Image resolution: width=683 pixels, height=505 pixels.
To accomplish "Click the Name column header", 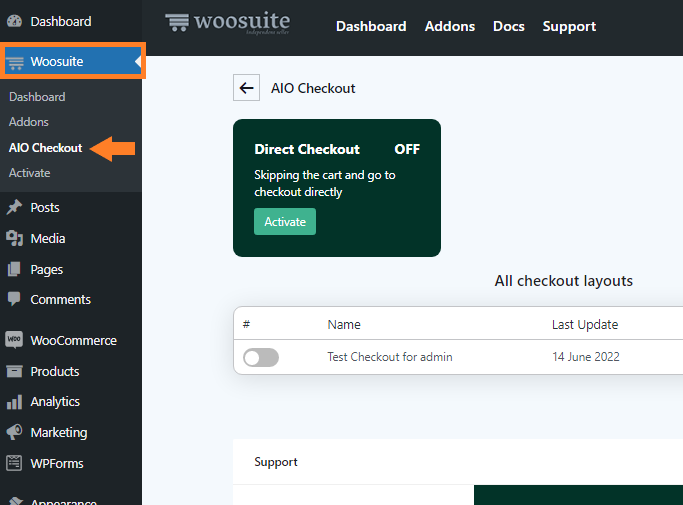I will [344, 325].
